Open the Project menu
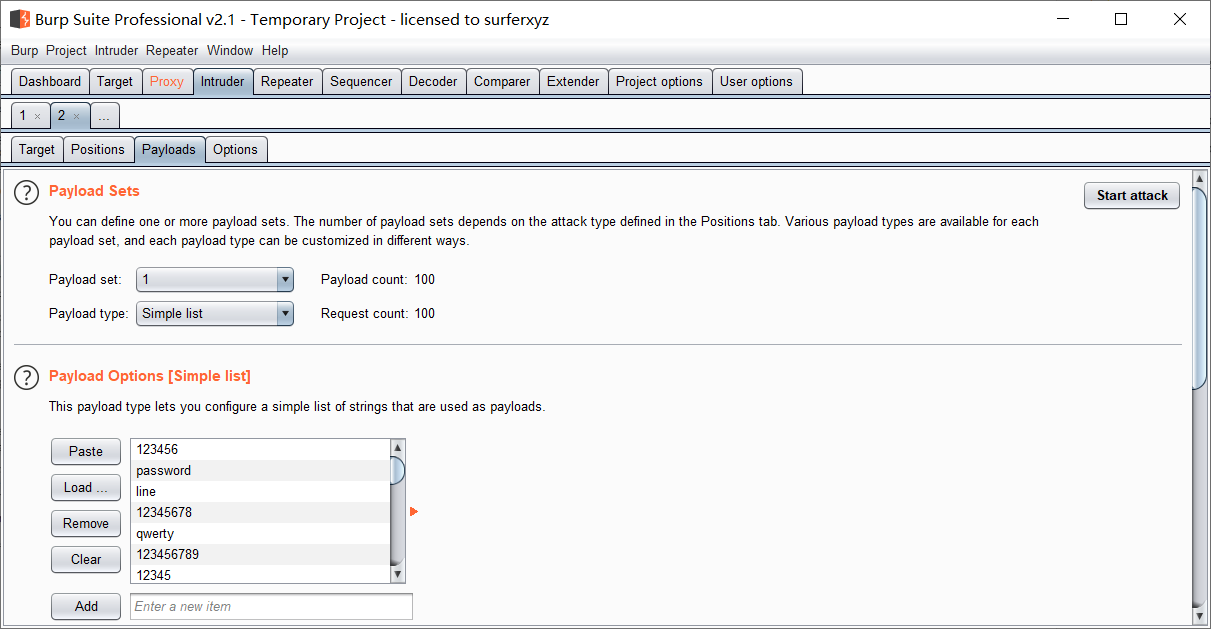The image size is (1211, 629). tap(66, 50)
